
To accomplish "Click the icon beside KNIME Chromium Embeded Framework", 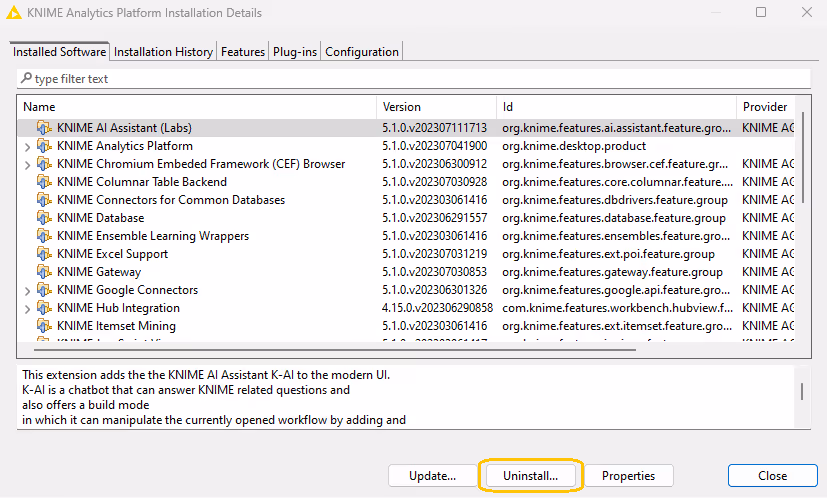I will click(44, 164).
